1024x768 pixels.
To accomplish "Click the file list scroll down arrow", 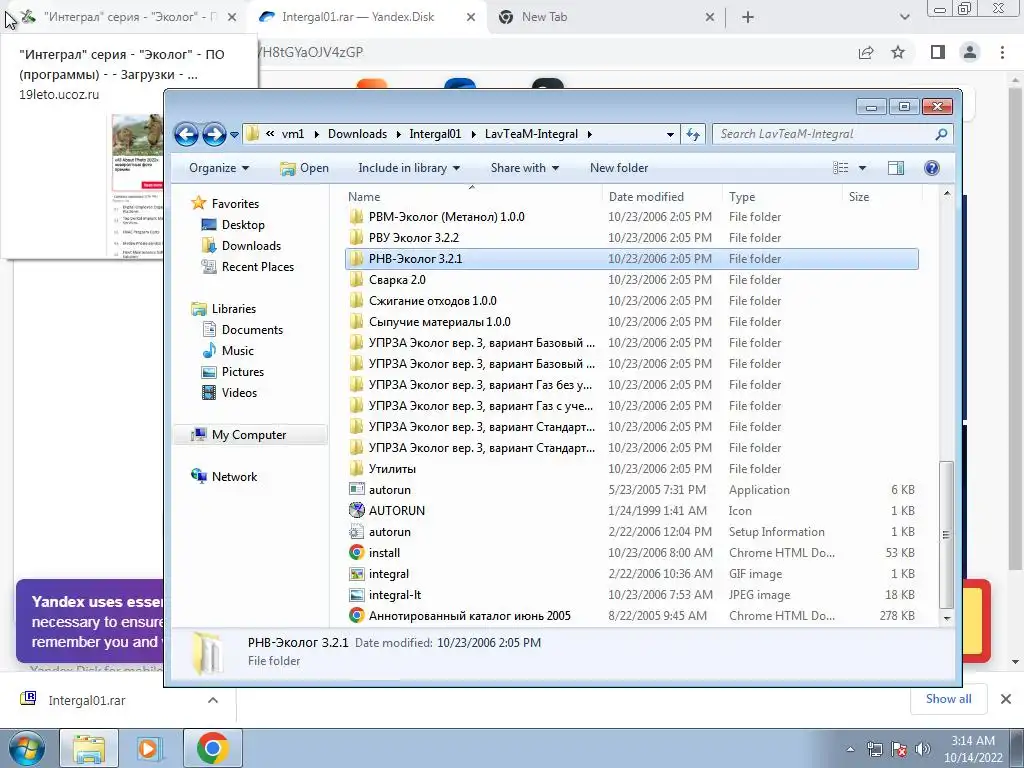I will (946, 617).
